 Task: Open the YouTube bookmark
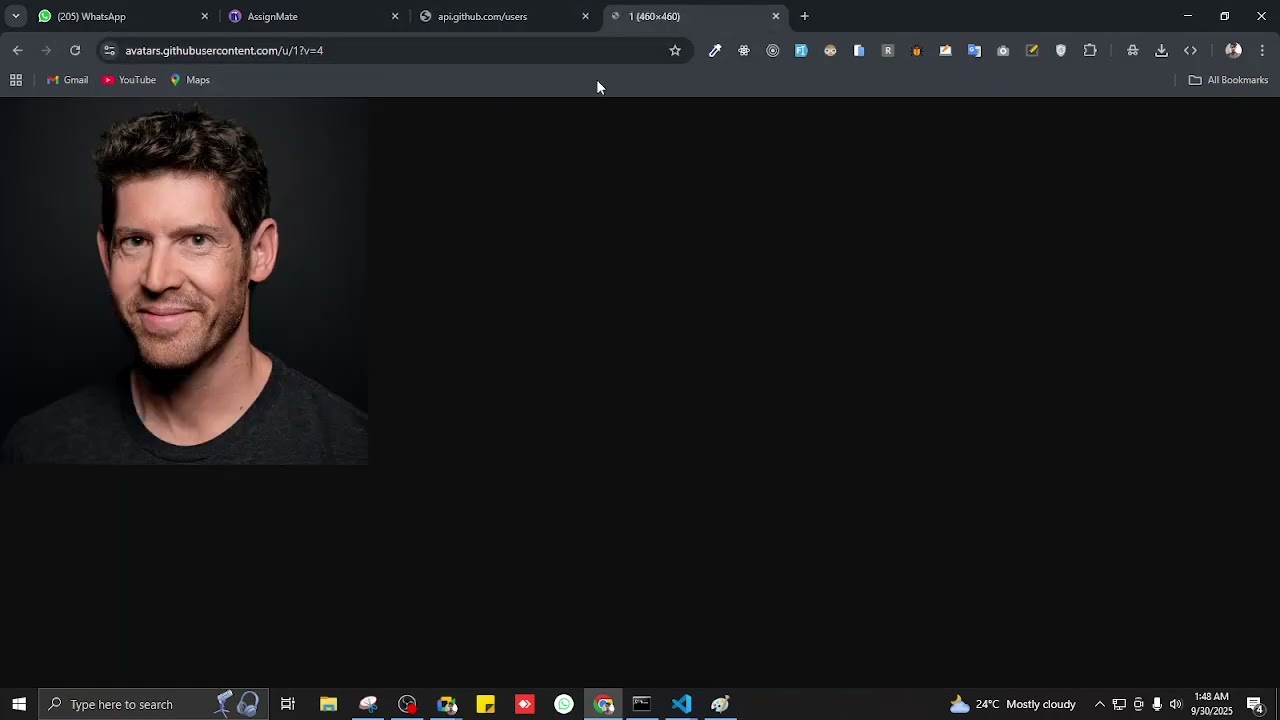(129, 80)
